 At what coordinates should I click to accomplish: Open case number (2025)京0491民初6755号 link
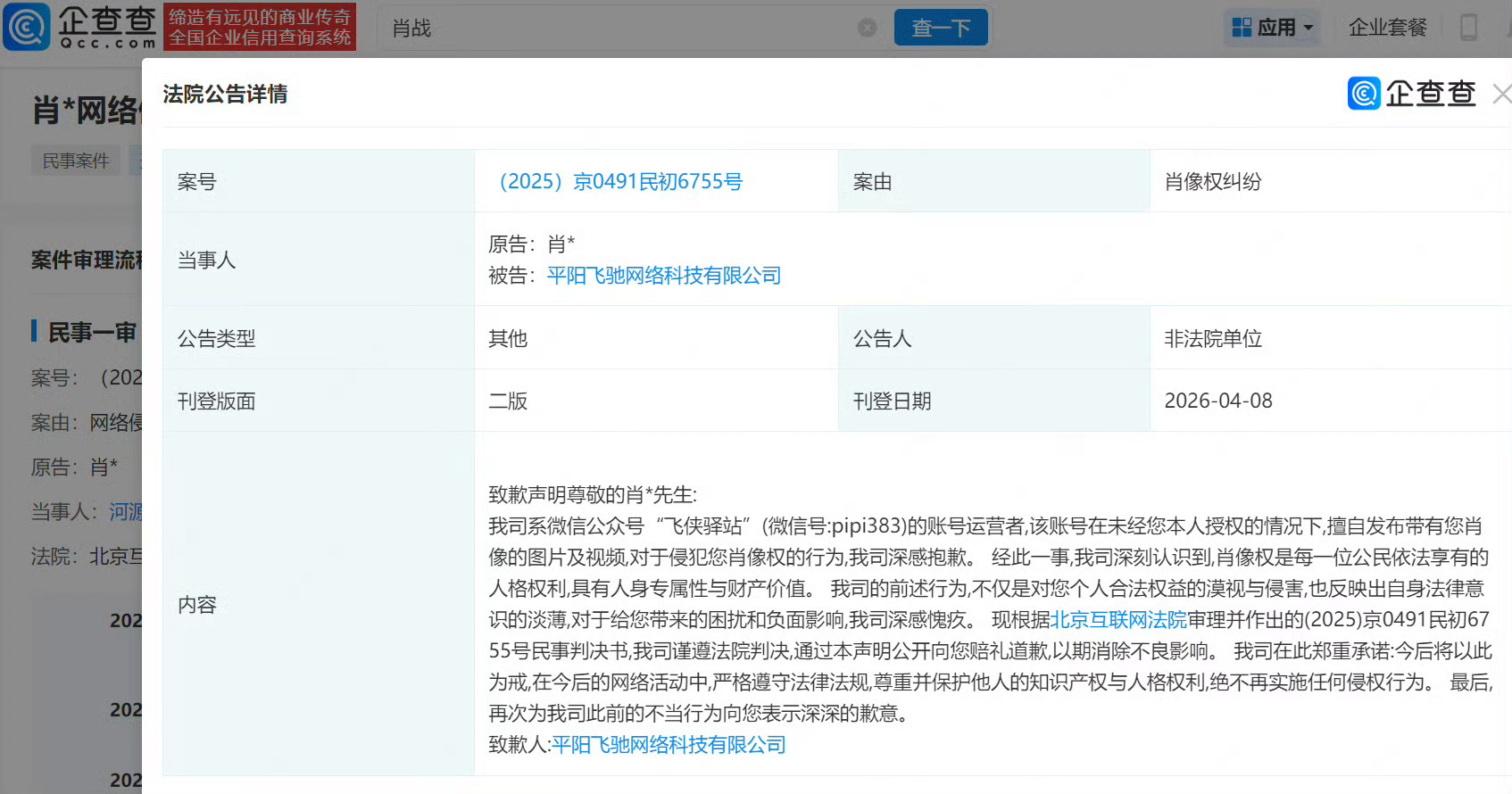pos(616,181)
